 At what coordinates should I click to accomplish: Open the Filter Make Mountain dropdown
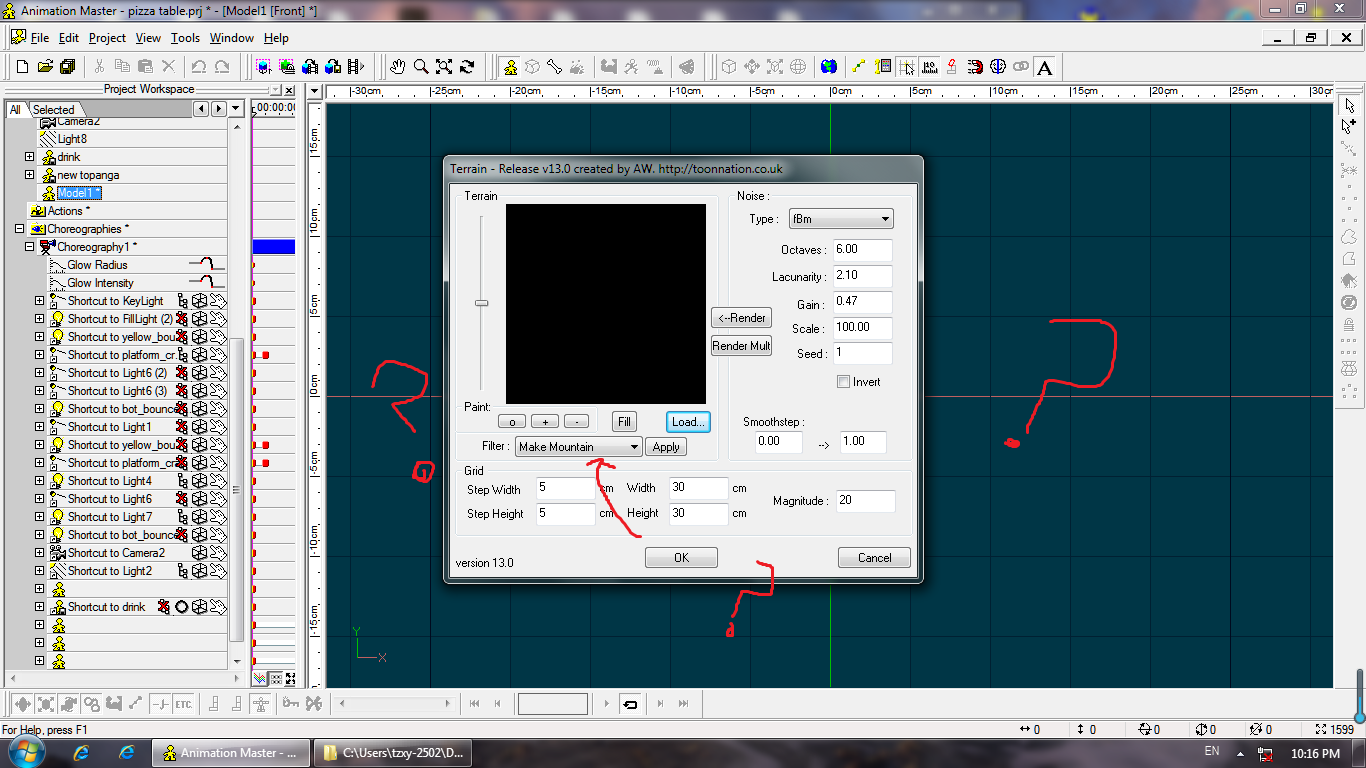pyautogui.click(x=578, y=447)
